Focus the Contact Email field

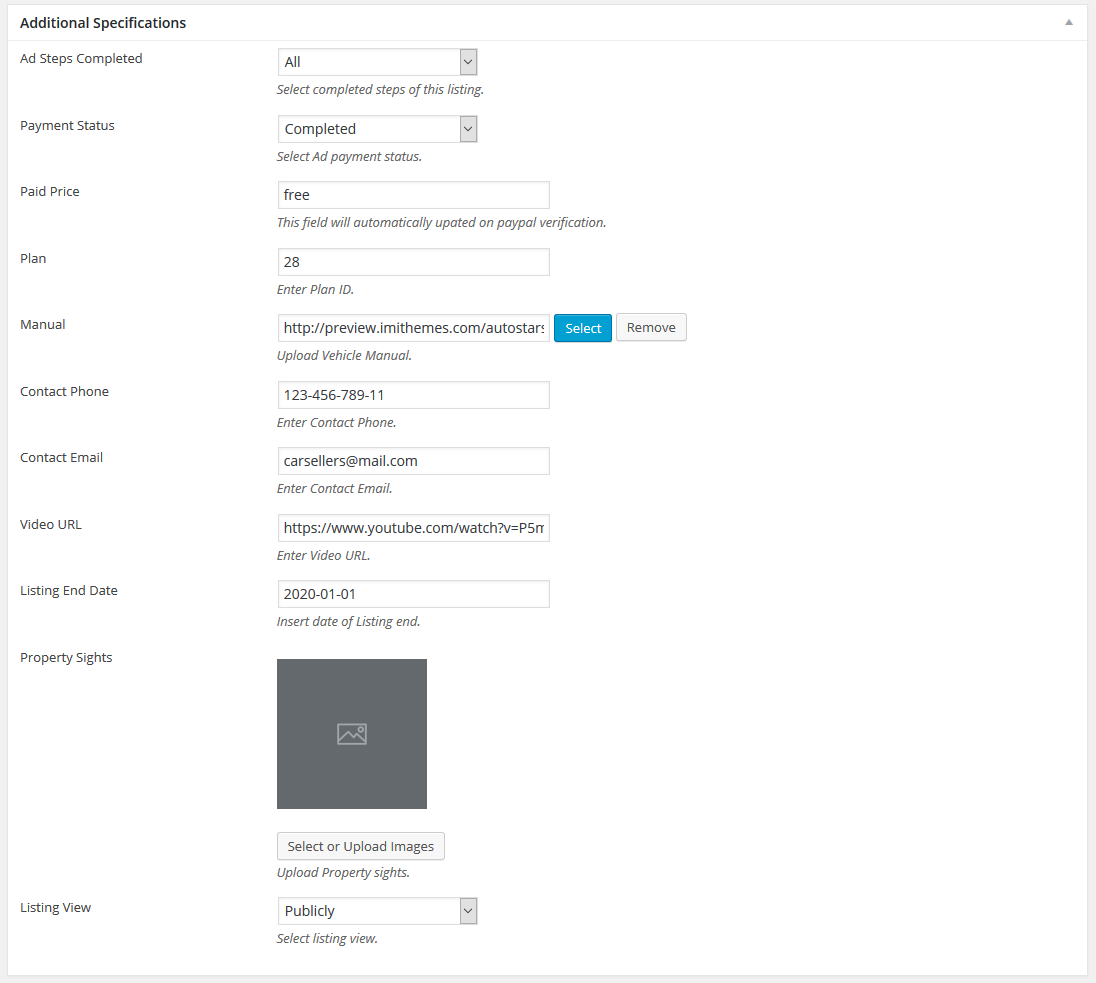413,461
